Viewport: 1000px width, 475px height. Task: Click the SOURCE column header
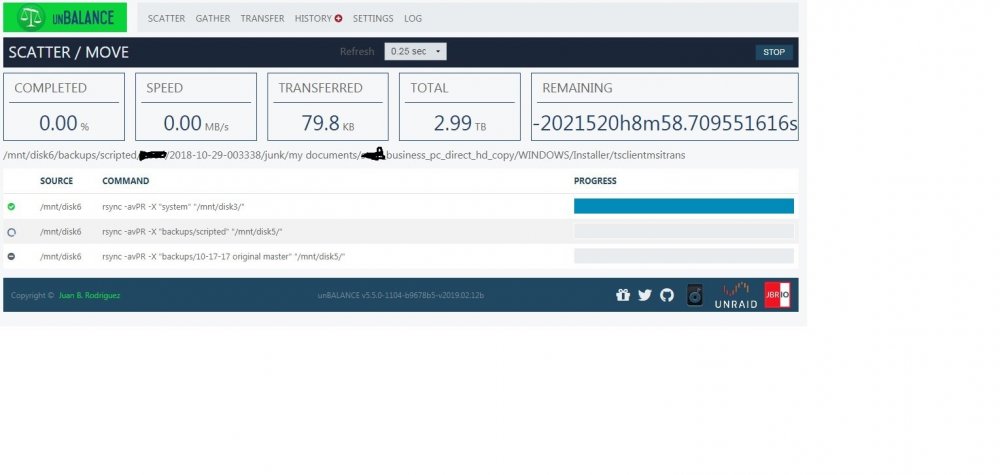pyautogui.click(x=57, y=181)
